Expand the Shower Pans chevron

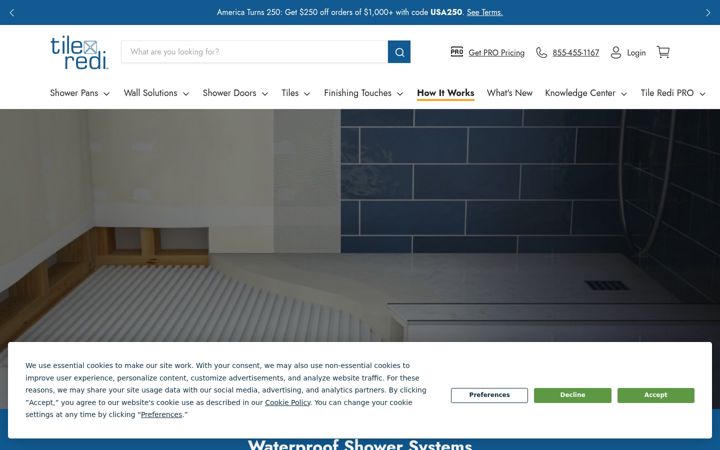coord(107,94)
